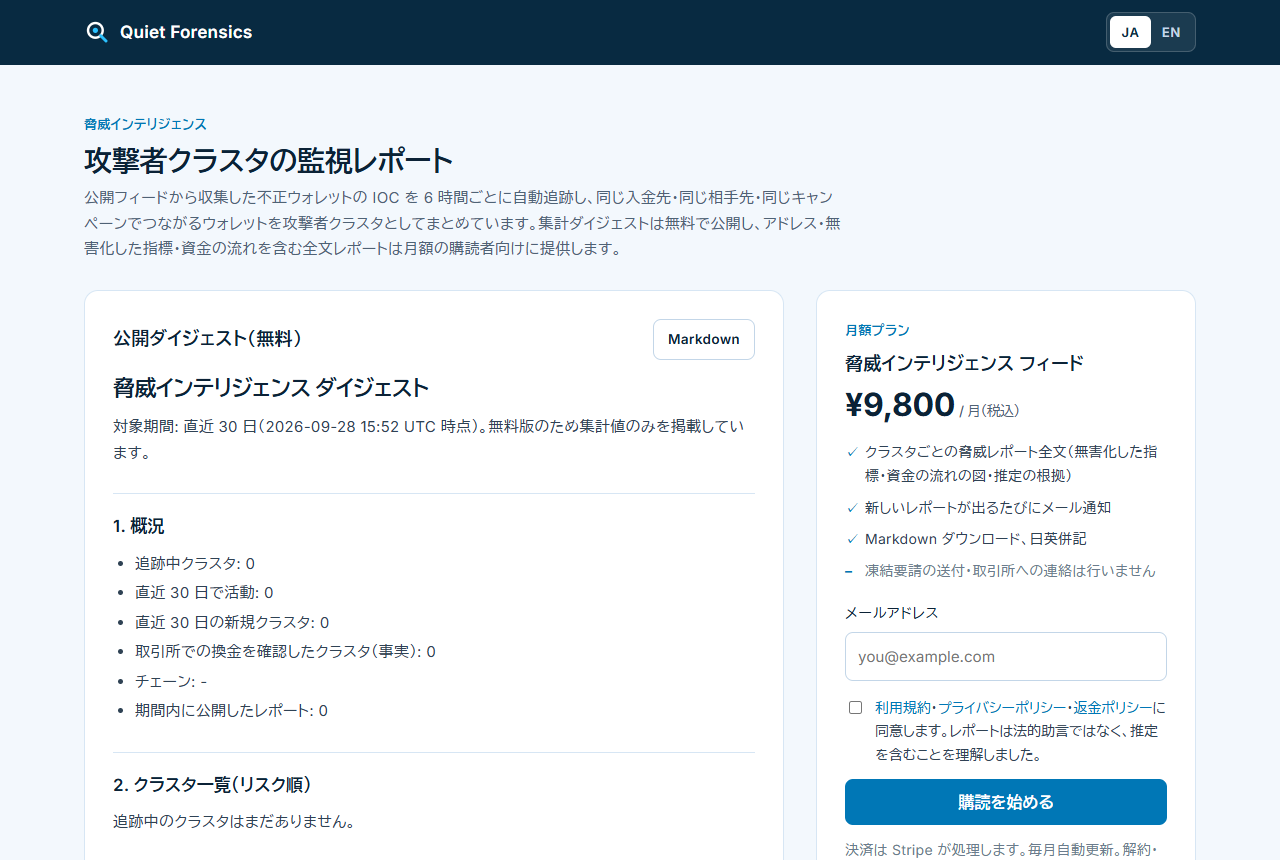Switch language to EN

pyautogui.click(x=1171, y=32)
